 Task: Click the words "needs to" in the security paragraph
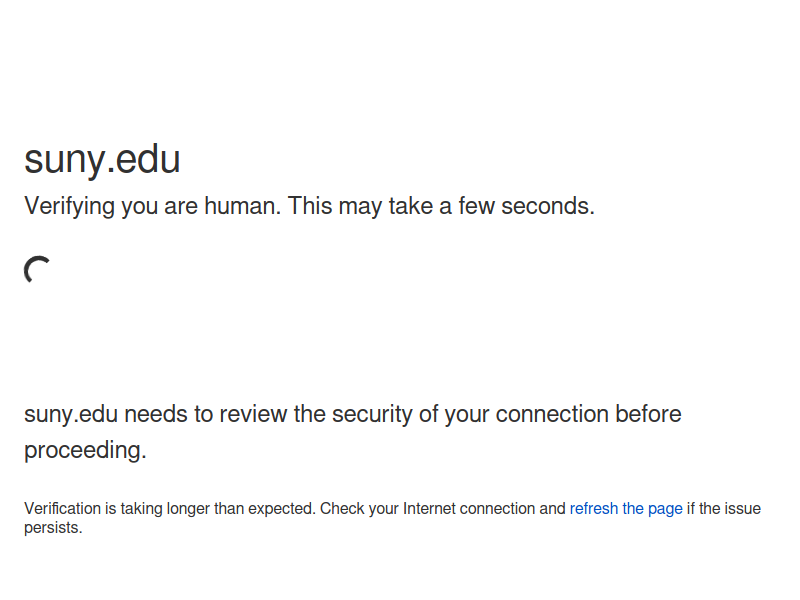tap(168, 414)
